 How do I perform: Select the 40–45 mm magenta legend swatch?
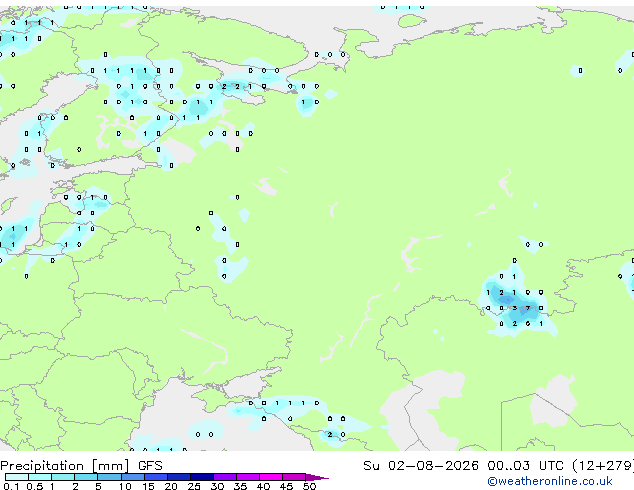tap(271, 477)
